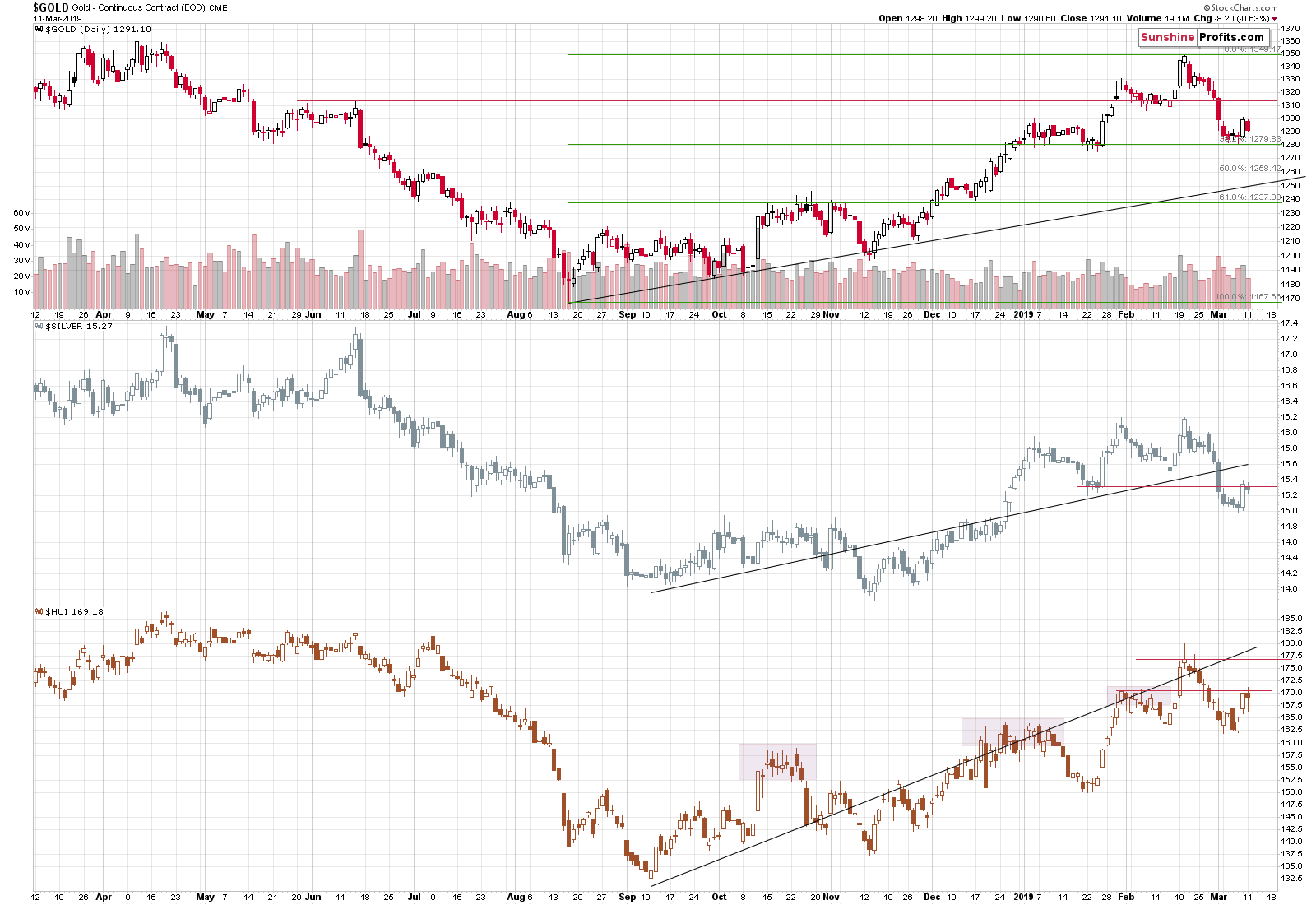Screen dimensions: 1316x905
Task: Click 14.0 on the silver price axis
Action: click(x=1290, y=589)
